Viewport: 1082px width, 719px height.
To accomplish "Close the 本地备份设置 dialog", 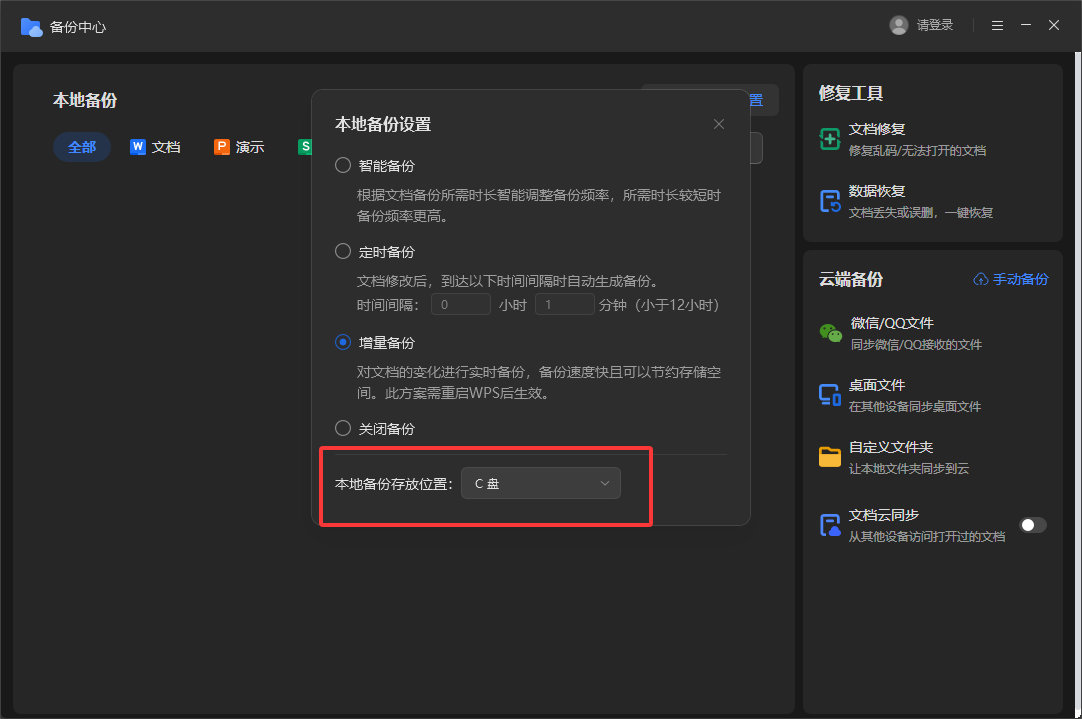I will tap(718, 124).
